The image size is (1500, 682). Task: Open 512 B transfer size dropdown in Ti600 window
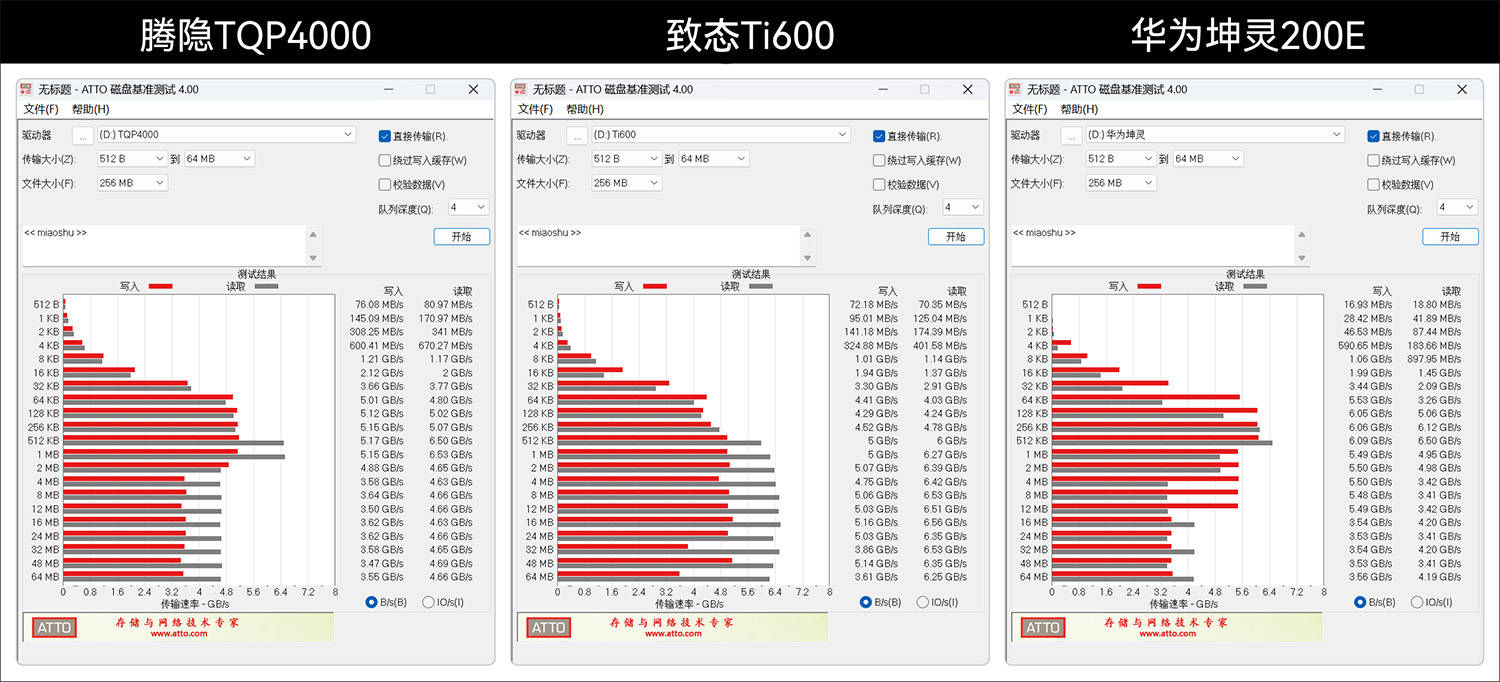coord(626,158)
